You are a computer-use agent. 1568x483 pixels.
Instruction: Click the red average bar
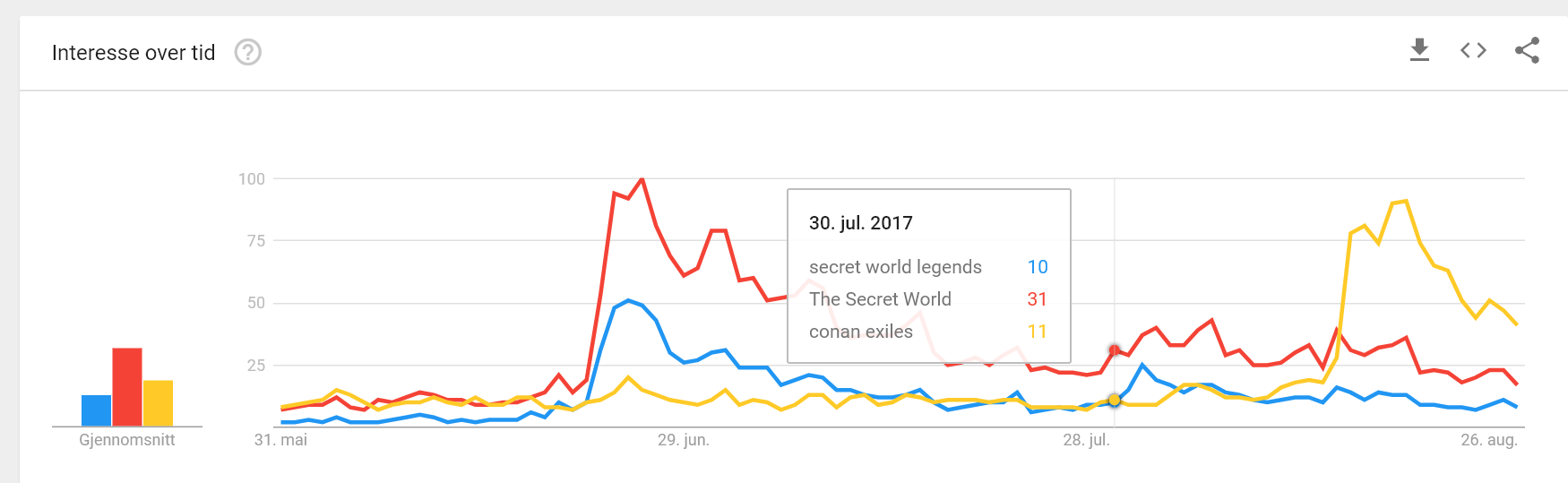pyautogui.click(x=127, y=387)
